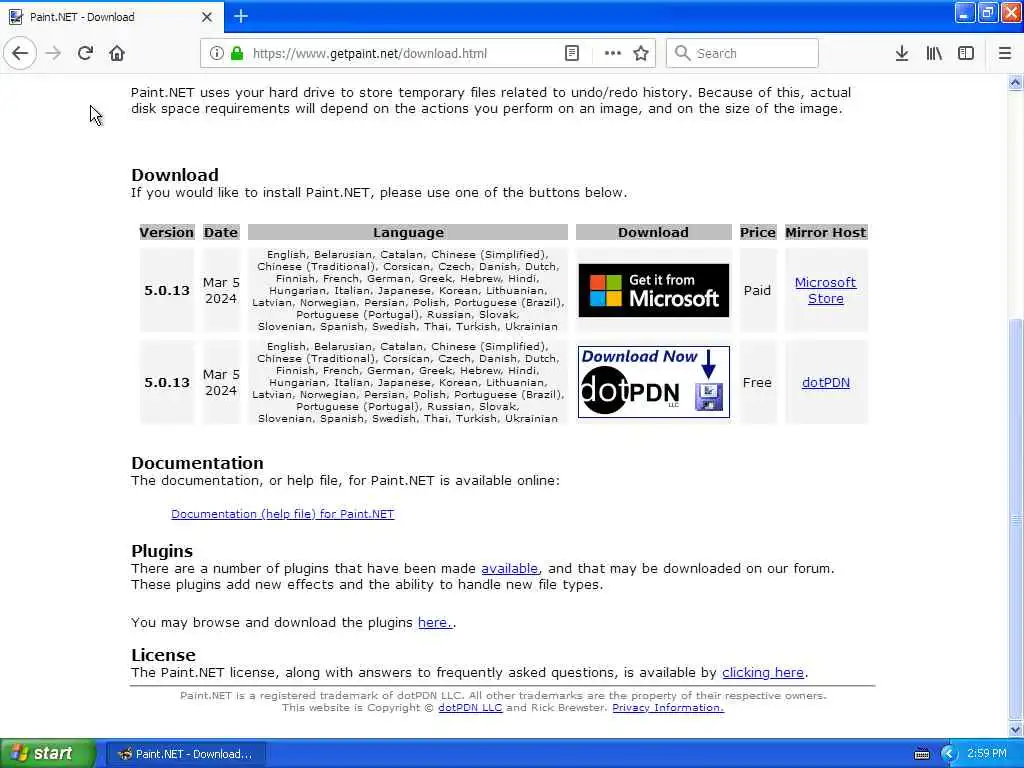
Task: Click the 2:59 PM system clock
Action: point(987,754)
